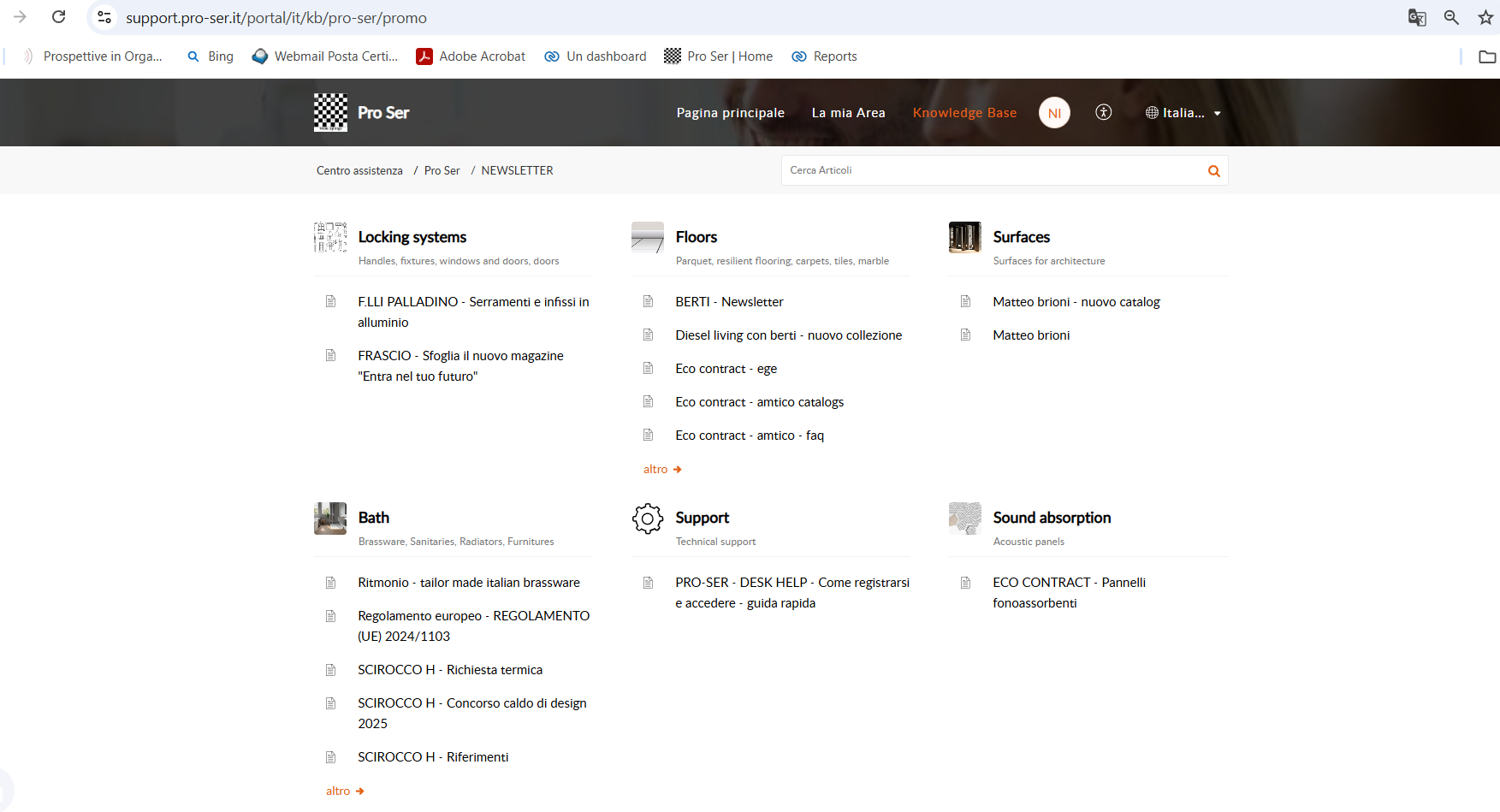The image size is (1500, 812).
Task: Open the BERTI - Newsletter article
Action: (x=729, y=302)
